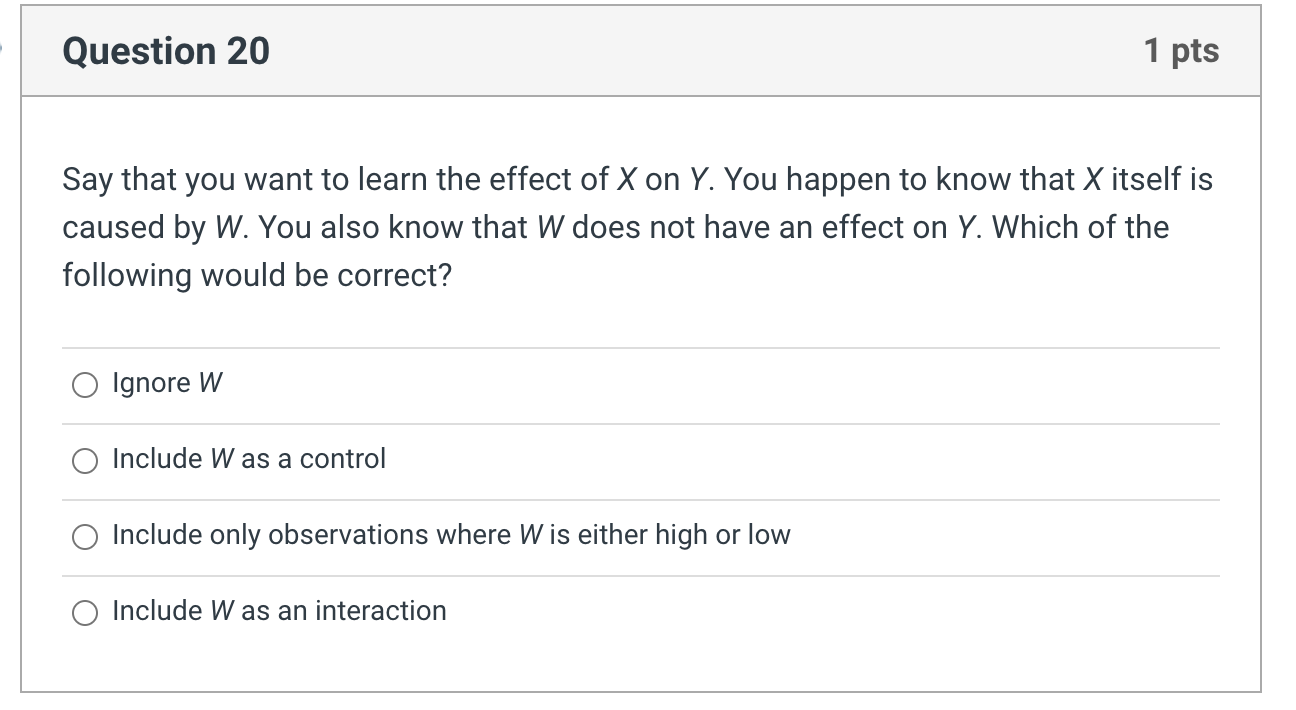
Task: Click blank space right of "Ignore W" row
Action: tap(720, 384)
